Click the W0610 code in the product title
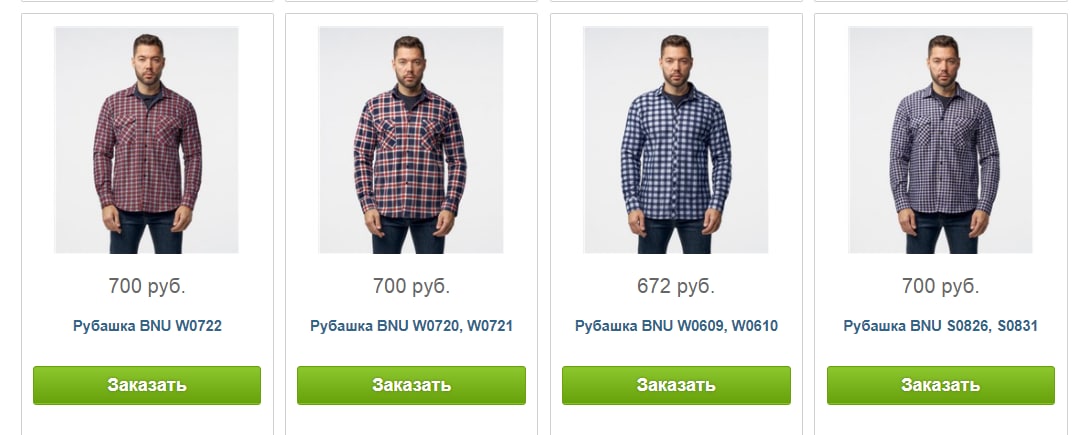Image resolution: width=1072 pixels, height=435 pixels. click(755, 326)
